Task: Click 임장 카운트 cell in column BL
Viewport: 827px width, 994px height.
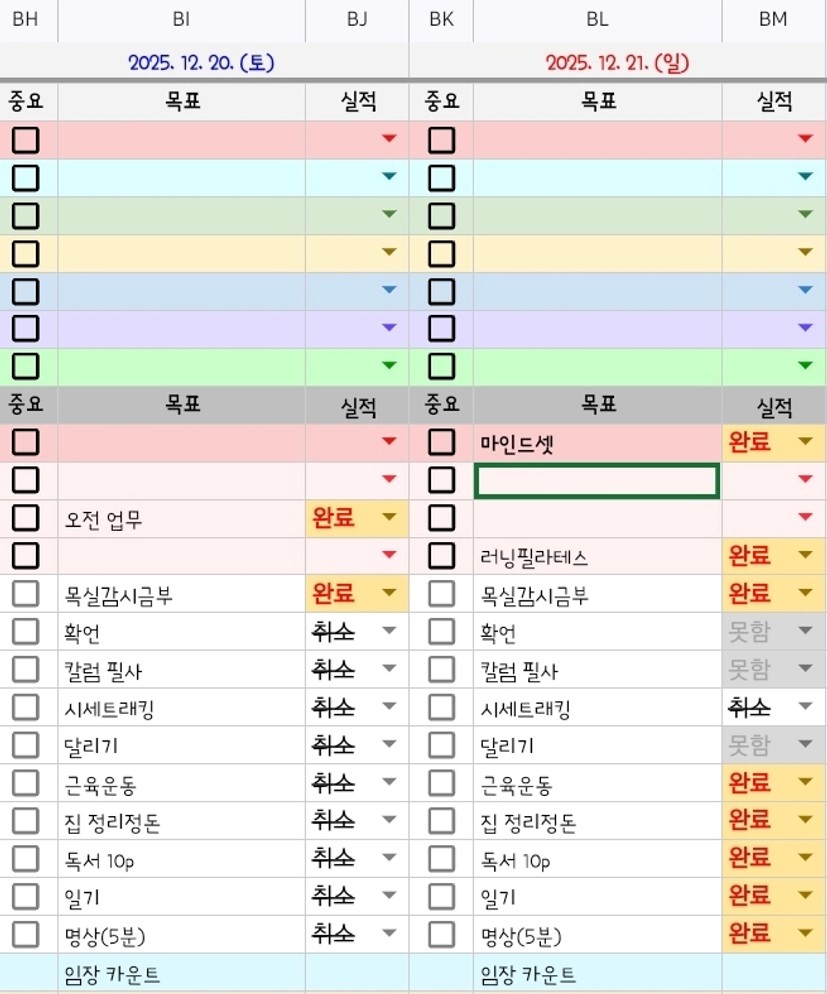Action: point(597,974)
